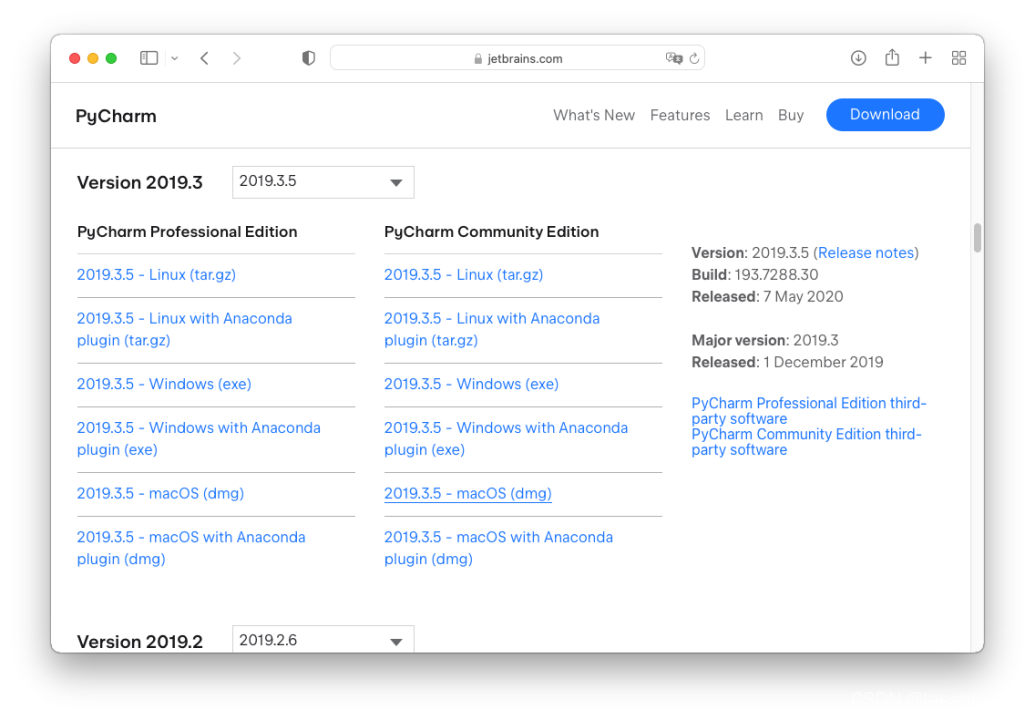Download Community macOS with Anaconda plugin
1035x720 pixels.
coord(498,548)
